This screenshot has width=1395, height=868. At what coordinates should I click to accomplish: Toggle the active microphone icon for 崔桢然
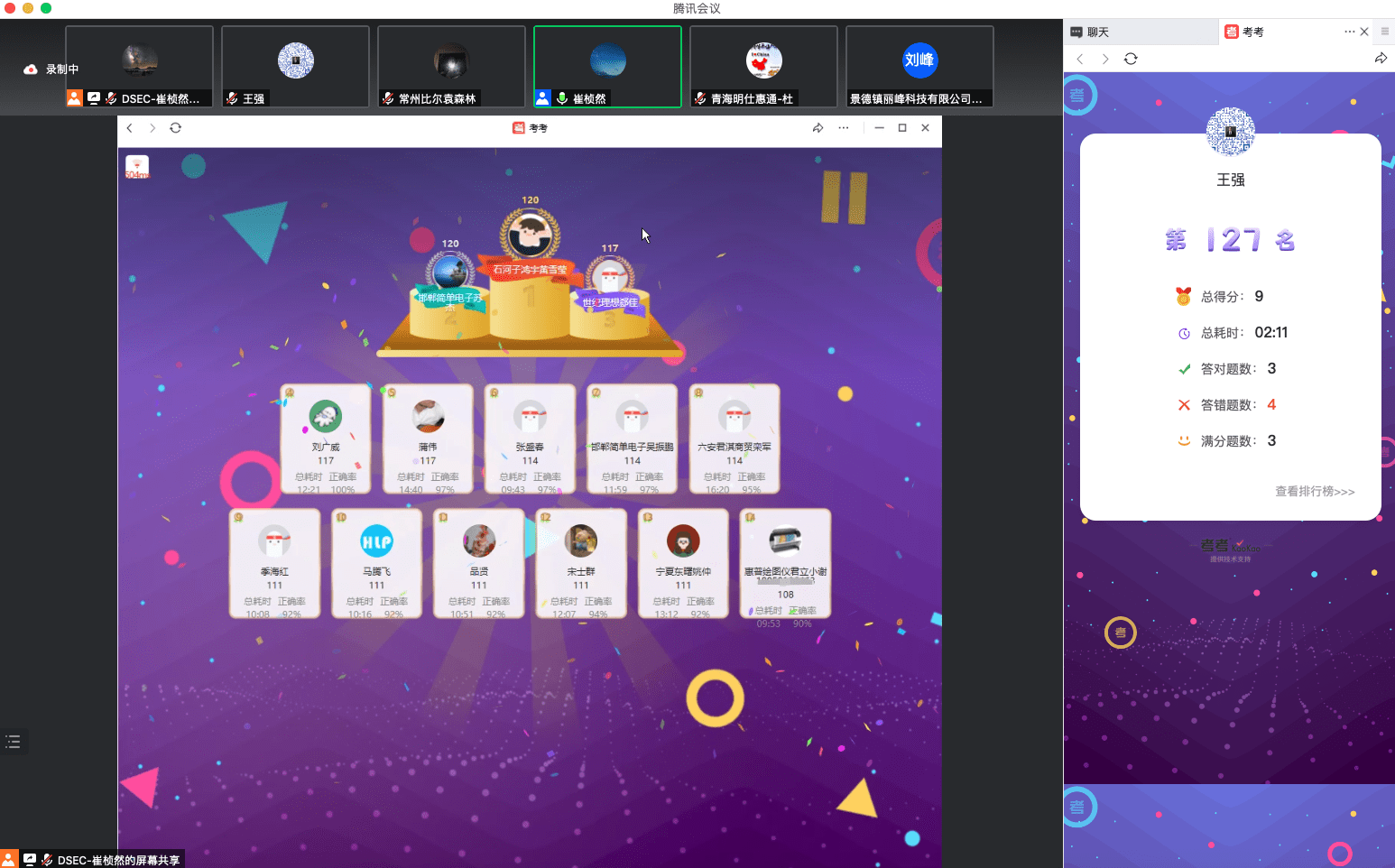click(x=562, y=98)
